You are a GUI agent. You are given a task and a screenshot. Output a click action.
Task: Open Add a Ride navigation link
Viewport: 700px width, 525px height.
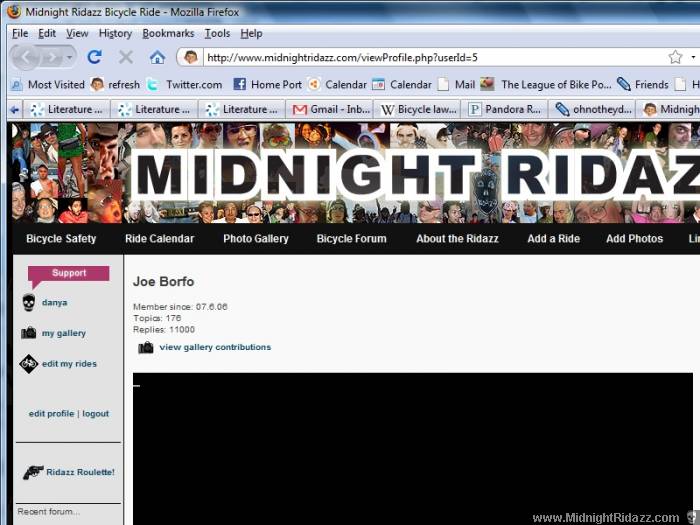(553, 239)
